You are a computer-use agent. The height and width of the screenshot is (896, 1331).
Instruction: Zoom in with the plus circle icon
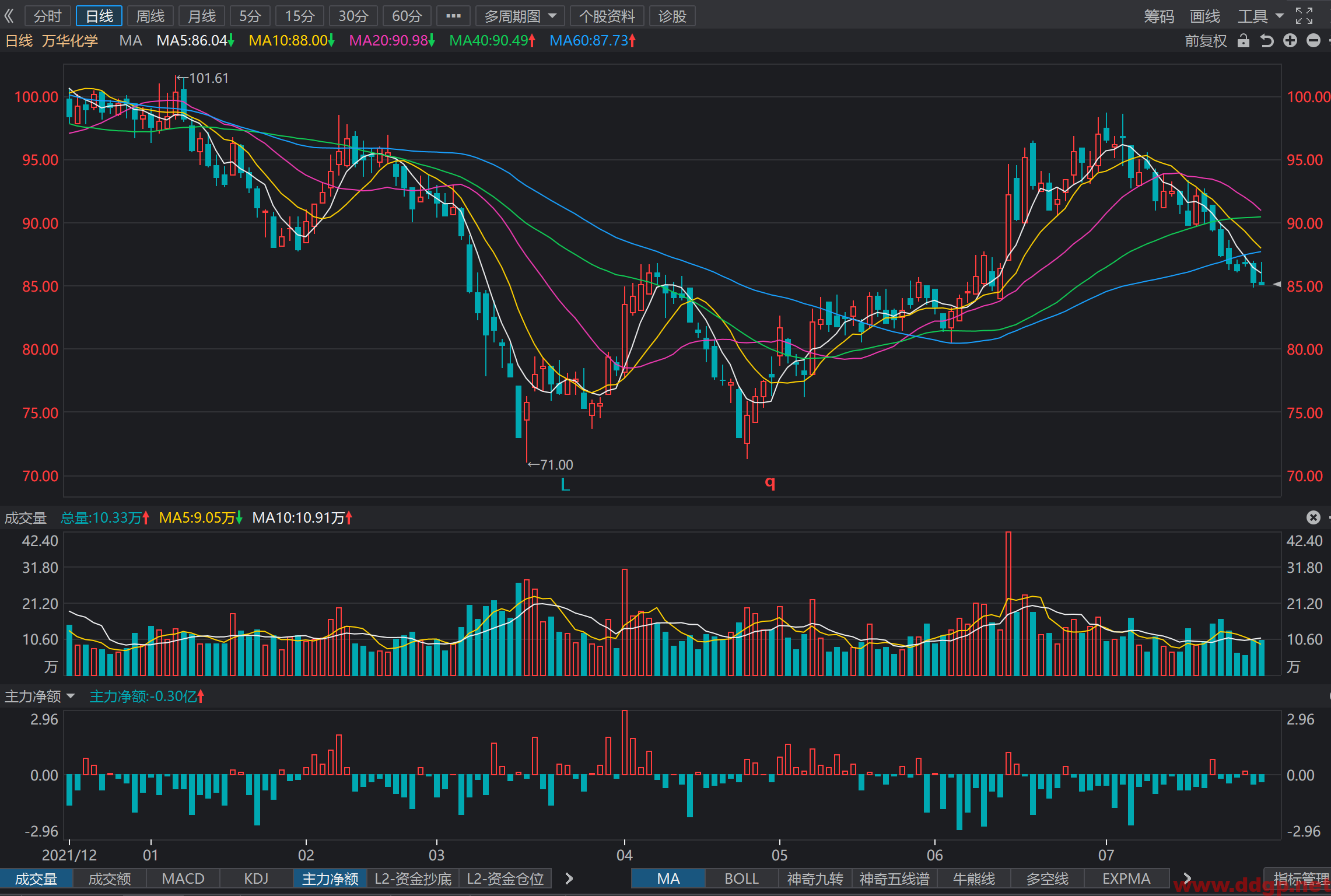[1290, 40]
